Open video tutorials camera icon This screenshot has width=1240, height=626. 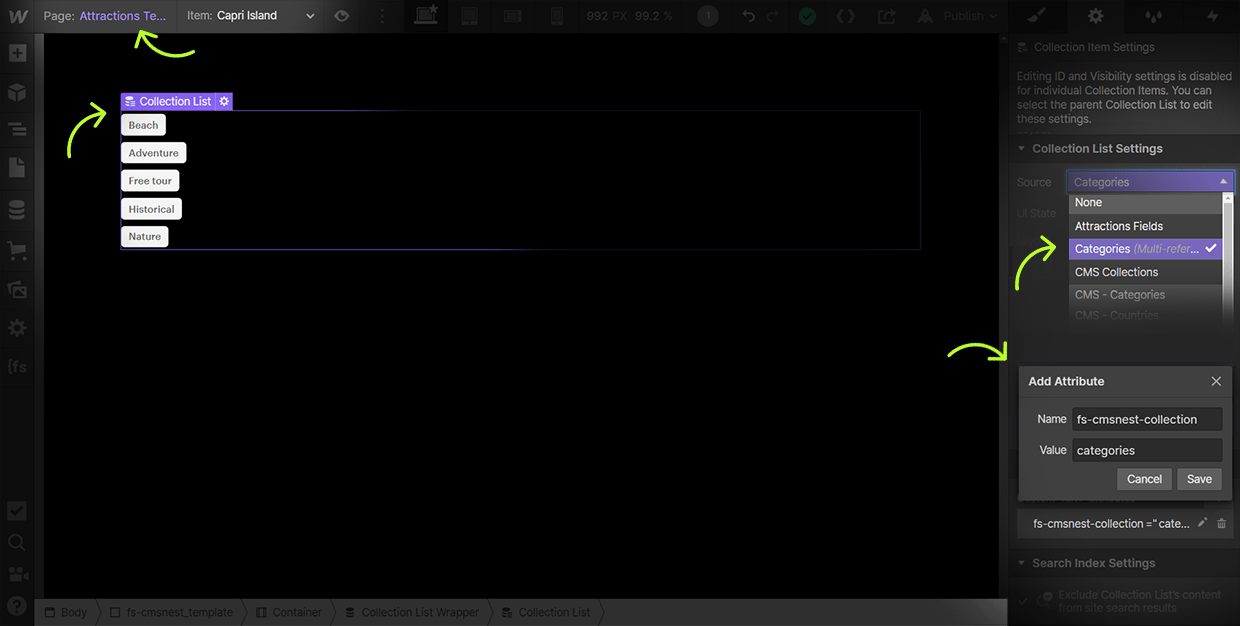(17, 574)
